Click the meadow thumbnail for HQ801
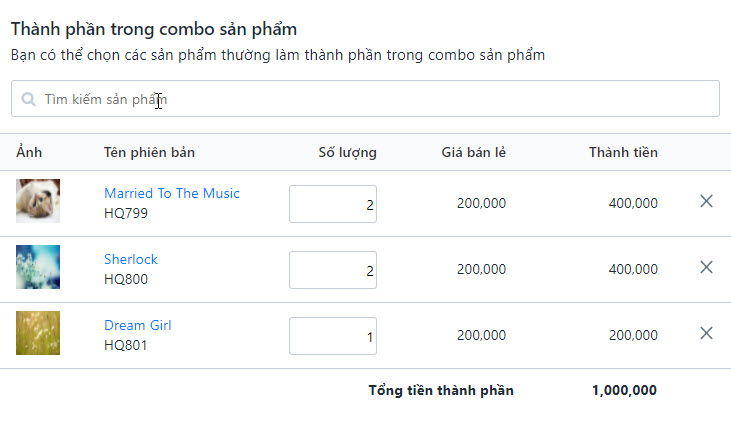This screenshot has width=731, height=423. point(38,333)
